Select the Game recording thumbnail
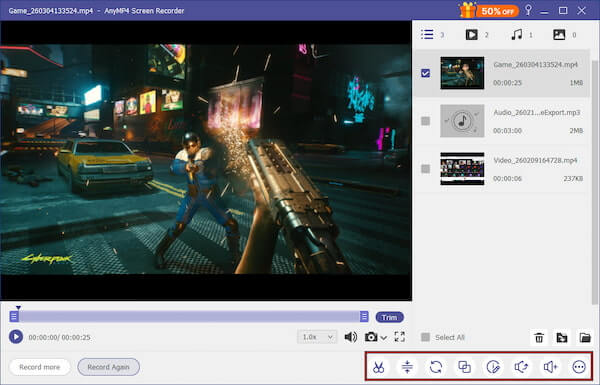This screenshot has width=600, height=385. (x=462, y=73)
